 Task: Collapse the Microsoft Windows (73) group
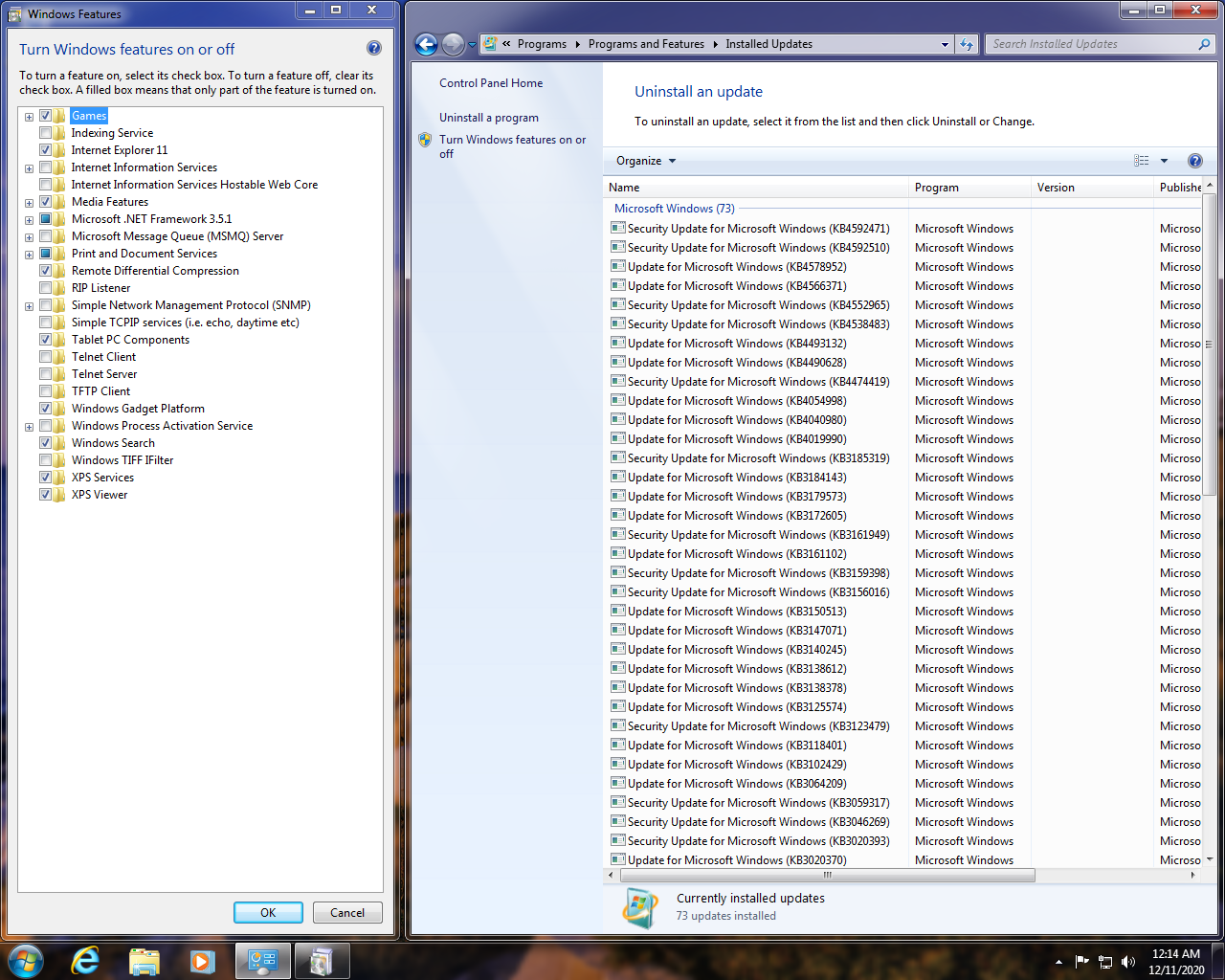[675, 208]
